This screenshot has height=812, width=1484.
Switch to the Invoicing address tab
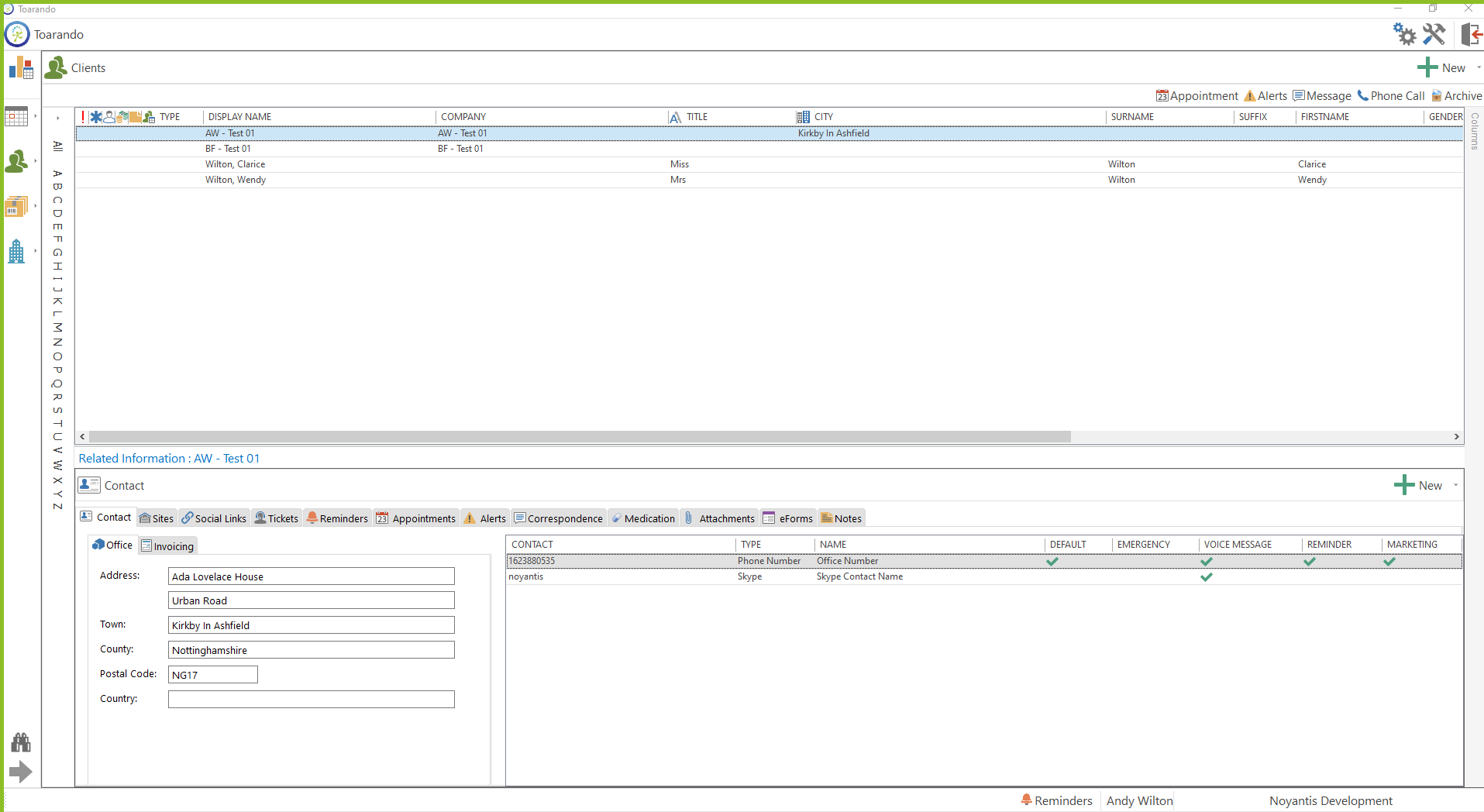168,546
